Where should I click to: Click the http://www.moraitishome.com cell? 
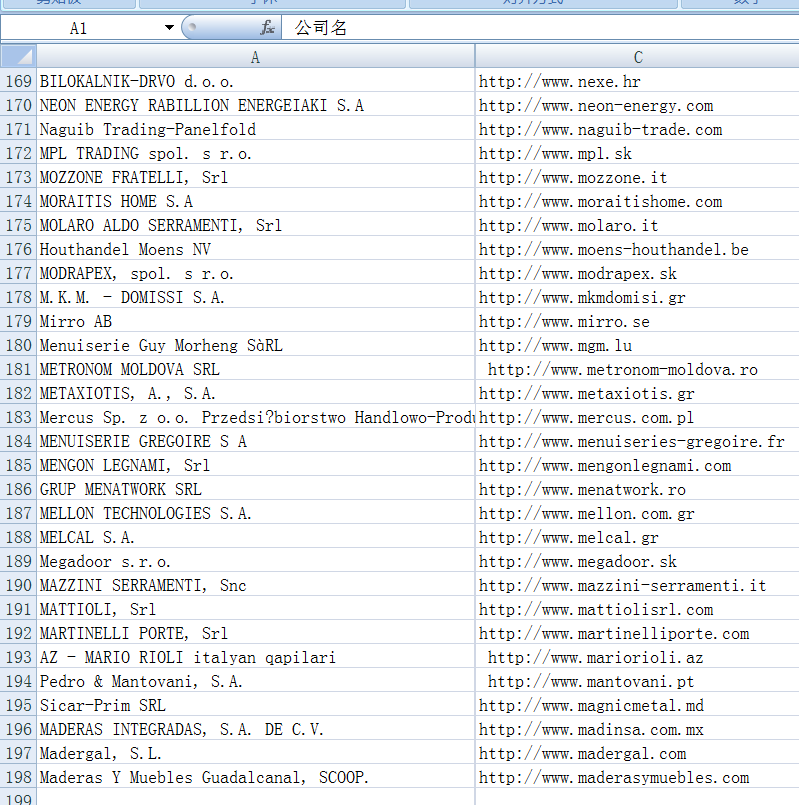click(x=637, y=201)
